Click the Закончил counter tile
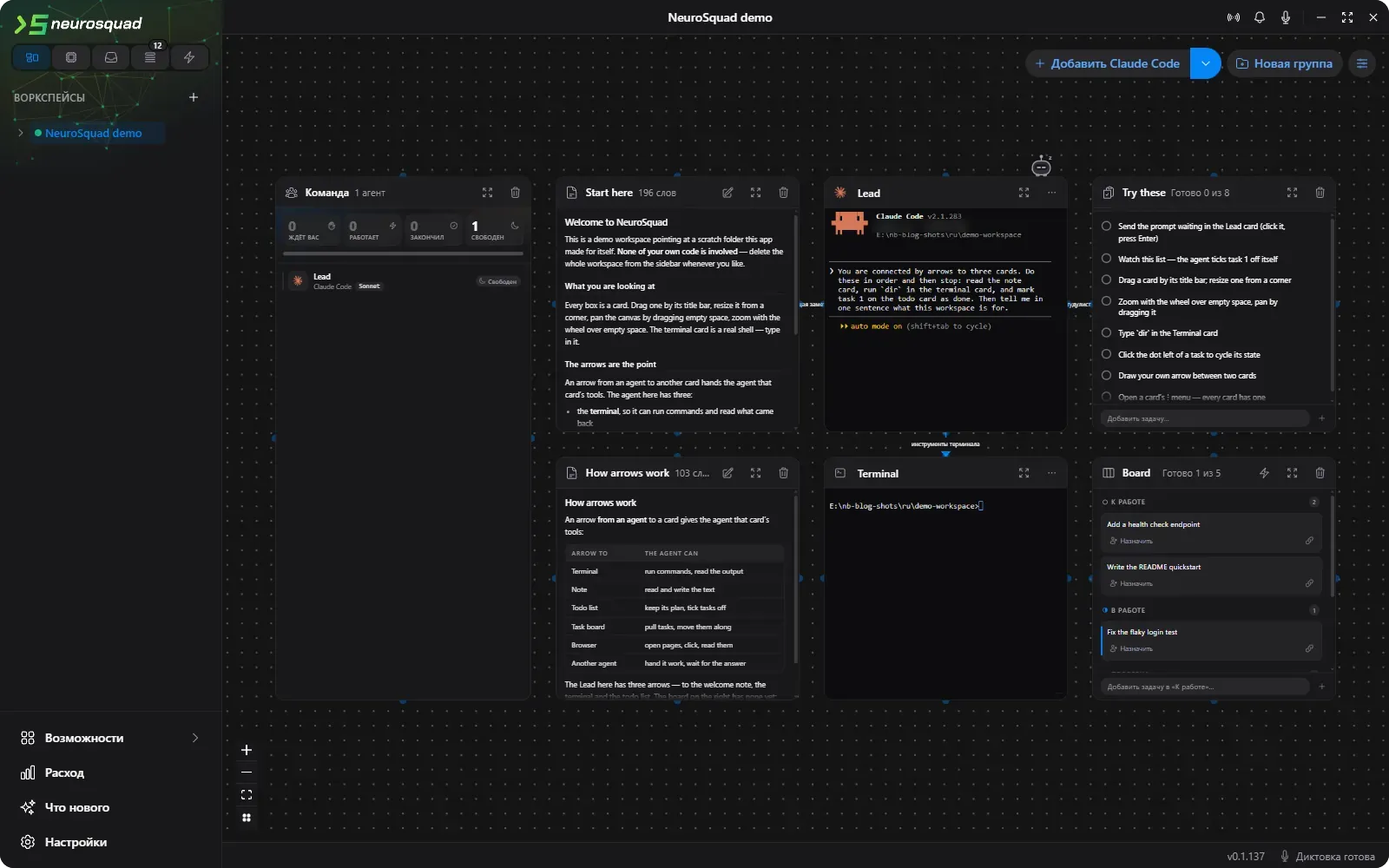1389x868 pixels. (x=432, y=230)
